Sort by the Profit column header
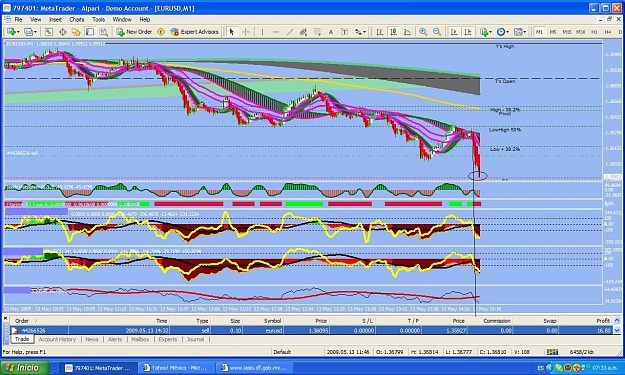 pyautogui.click(x=586, y=321)
